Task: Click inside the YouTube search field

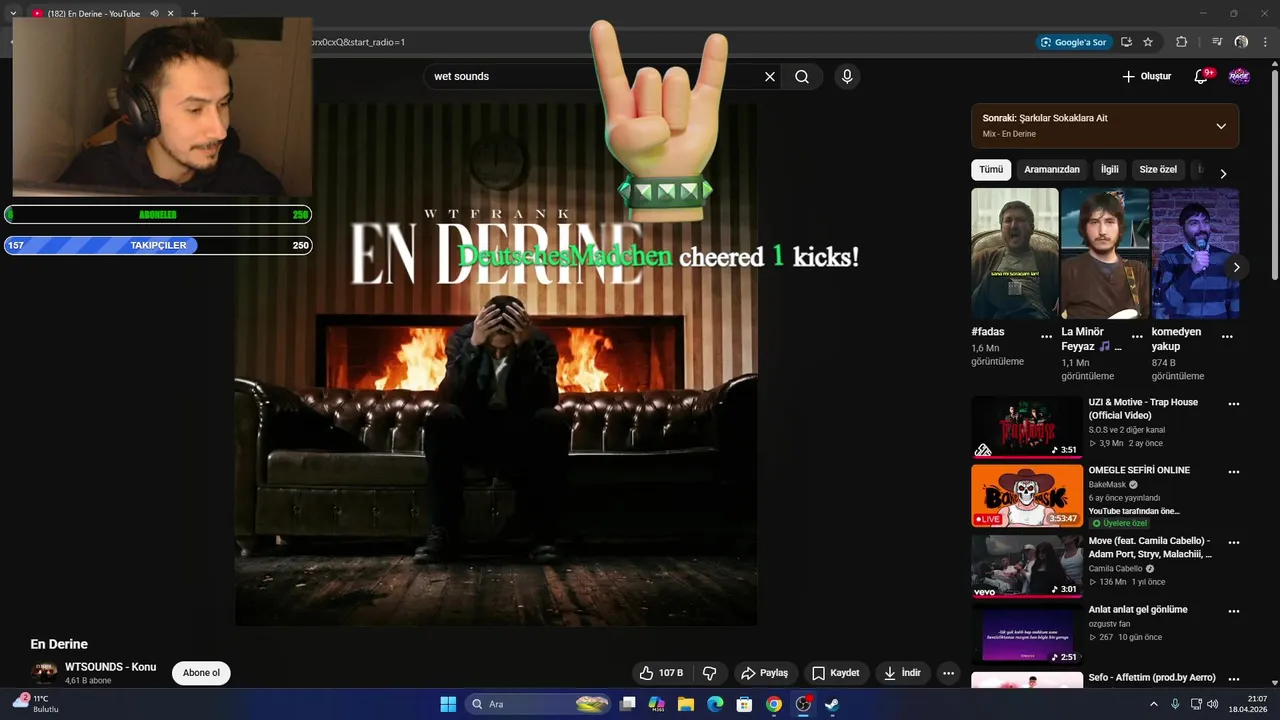Action: [x=595, y=77]
